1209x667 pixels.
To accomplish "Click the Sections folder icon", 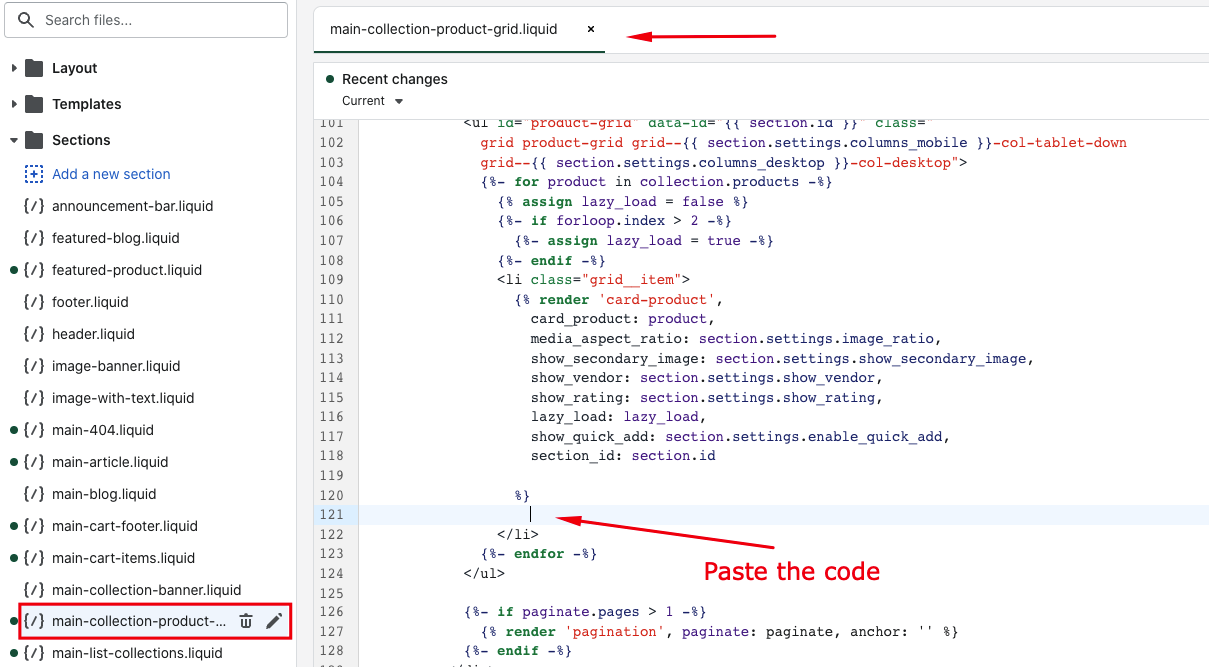I will (x=34, y=140).
